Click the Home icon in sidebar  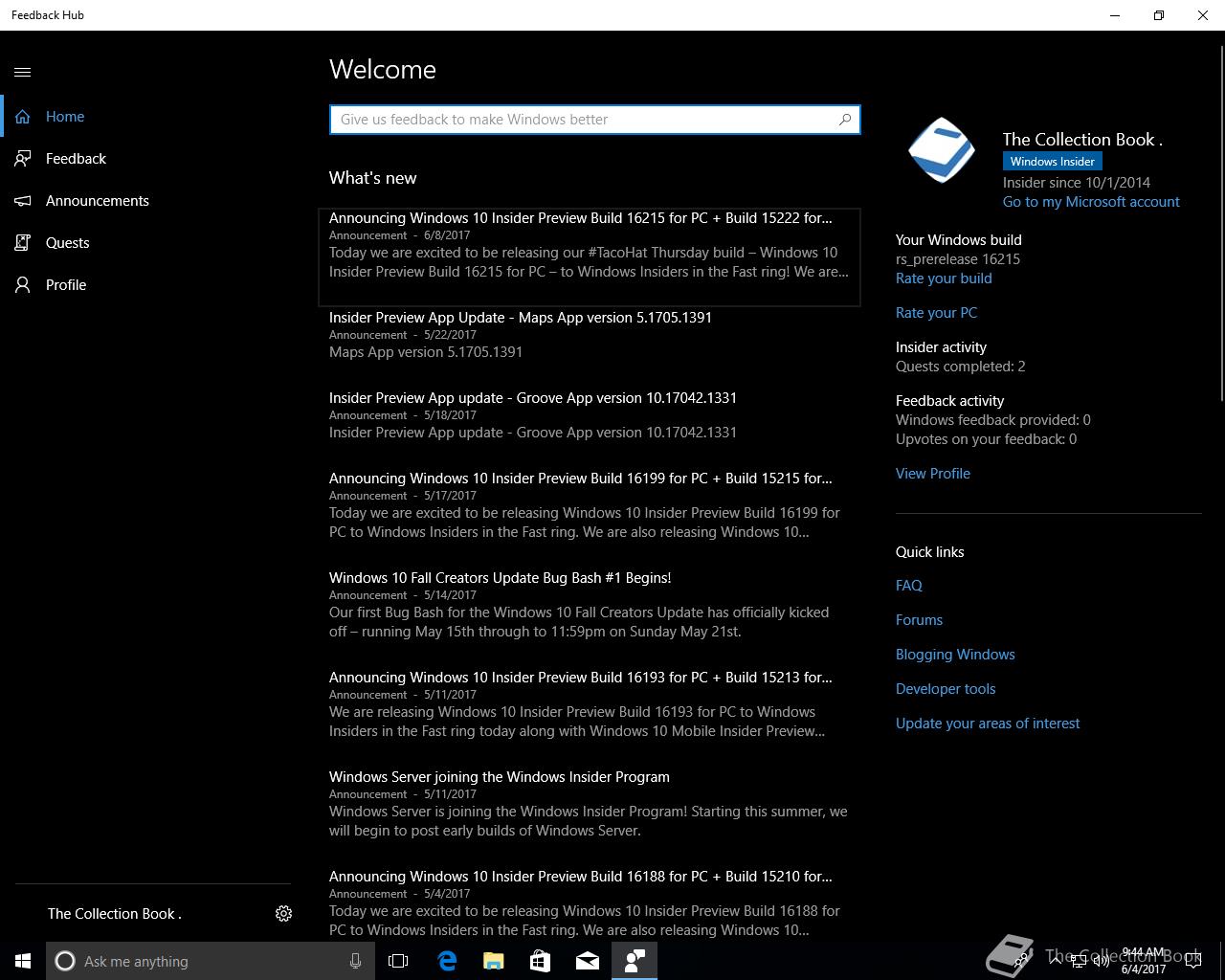pyautogui.click(x=23, y=117)
